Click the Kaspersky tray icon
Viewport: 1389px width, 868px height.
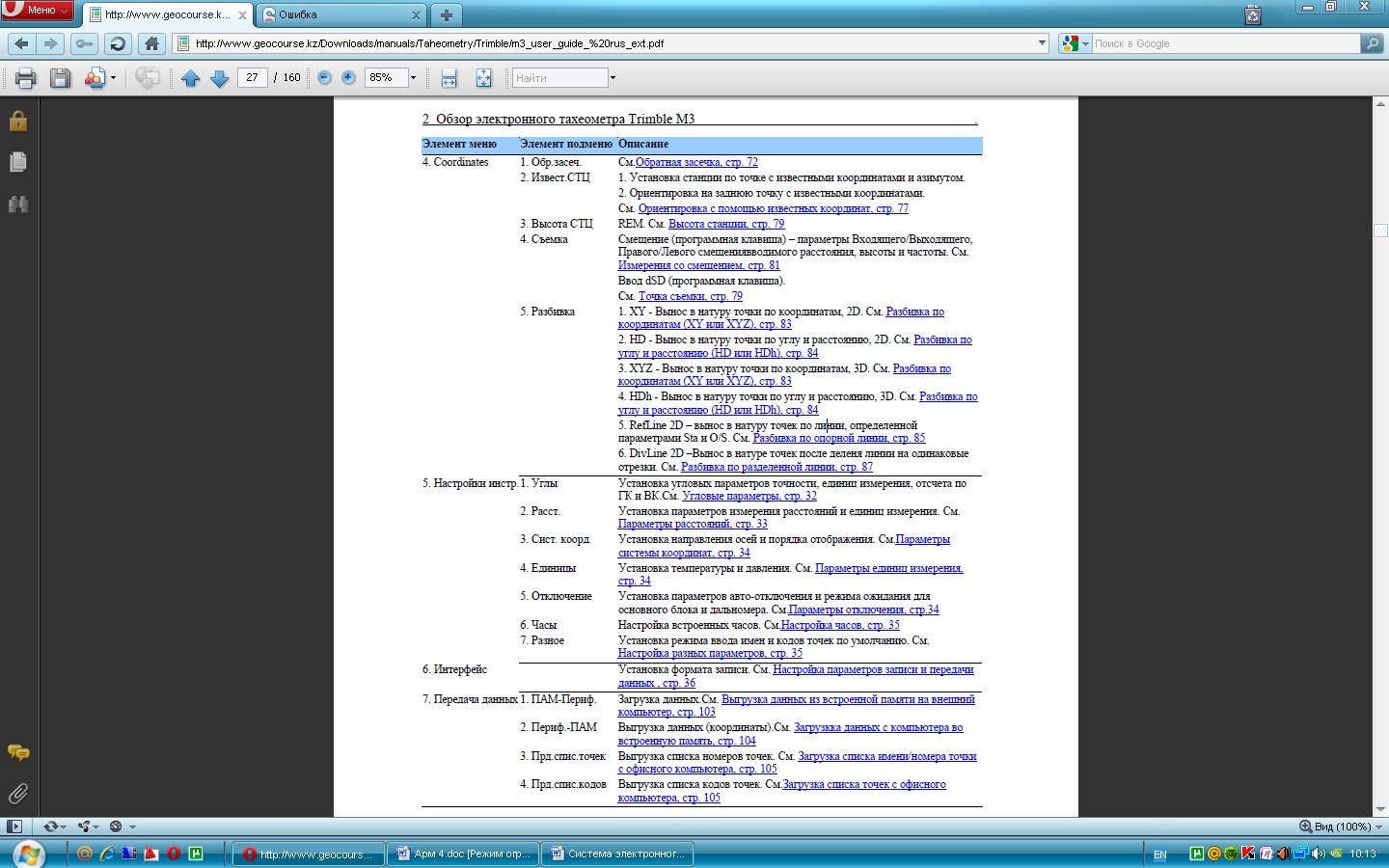(x=1247, y=854)
